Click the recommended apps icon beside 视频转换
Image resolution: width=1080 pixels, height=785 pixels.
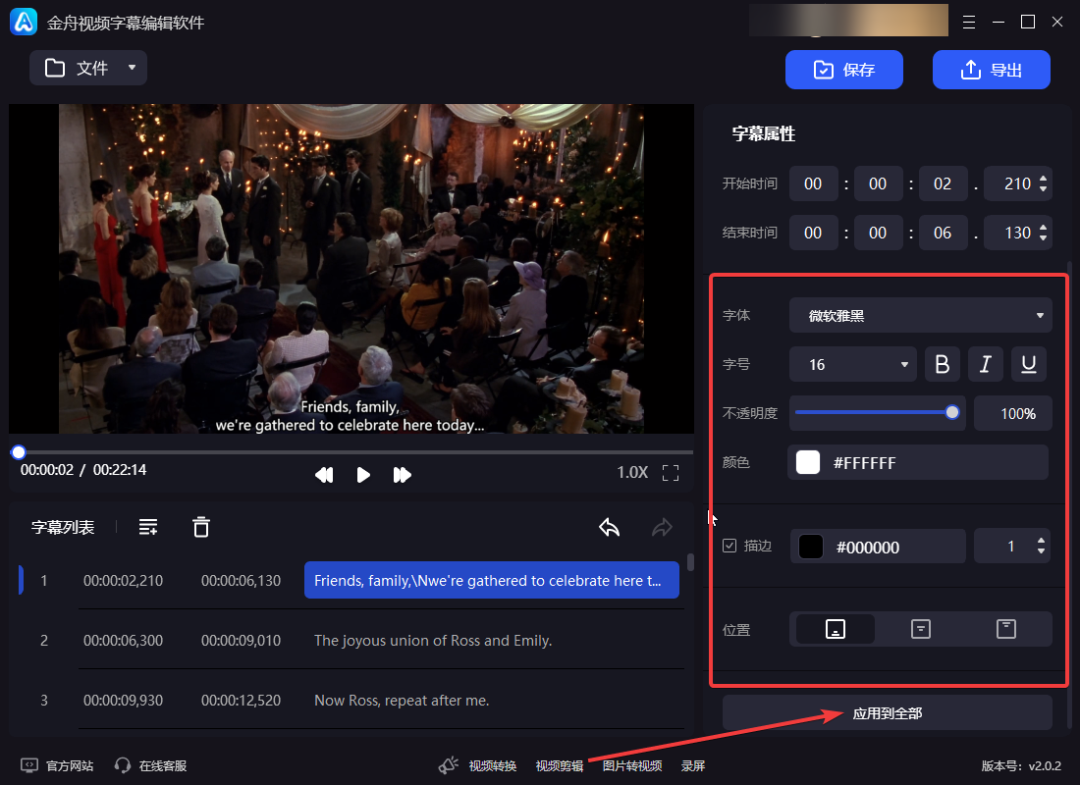click(x=448, y=765)
